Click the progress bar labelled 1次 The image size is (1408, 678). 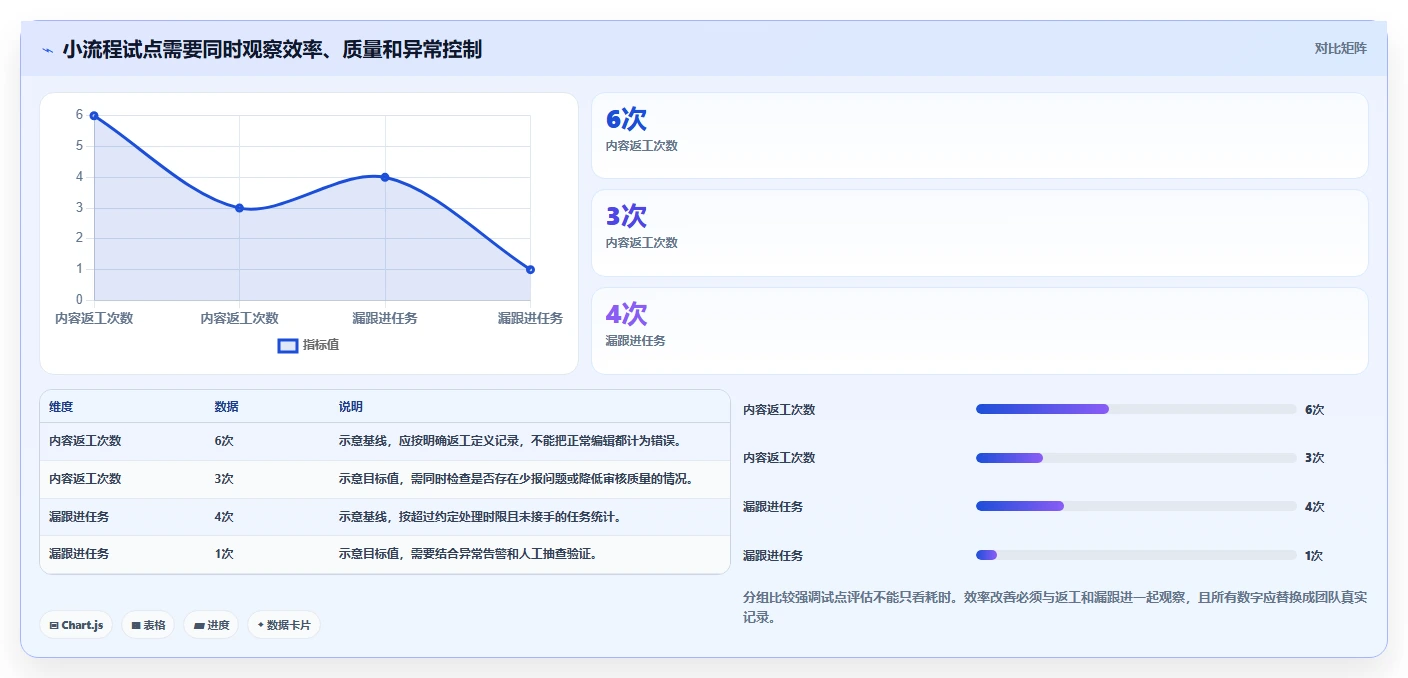tap(1136, 555)
